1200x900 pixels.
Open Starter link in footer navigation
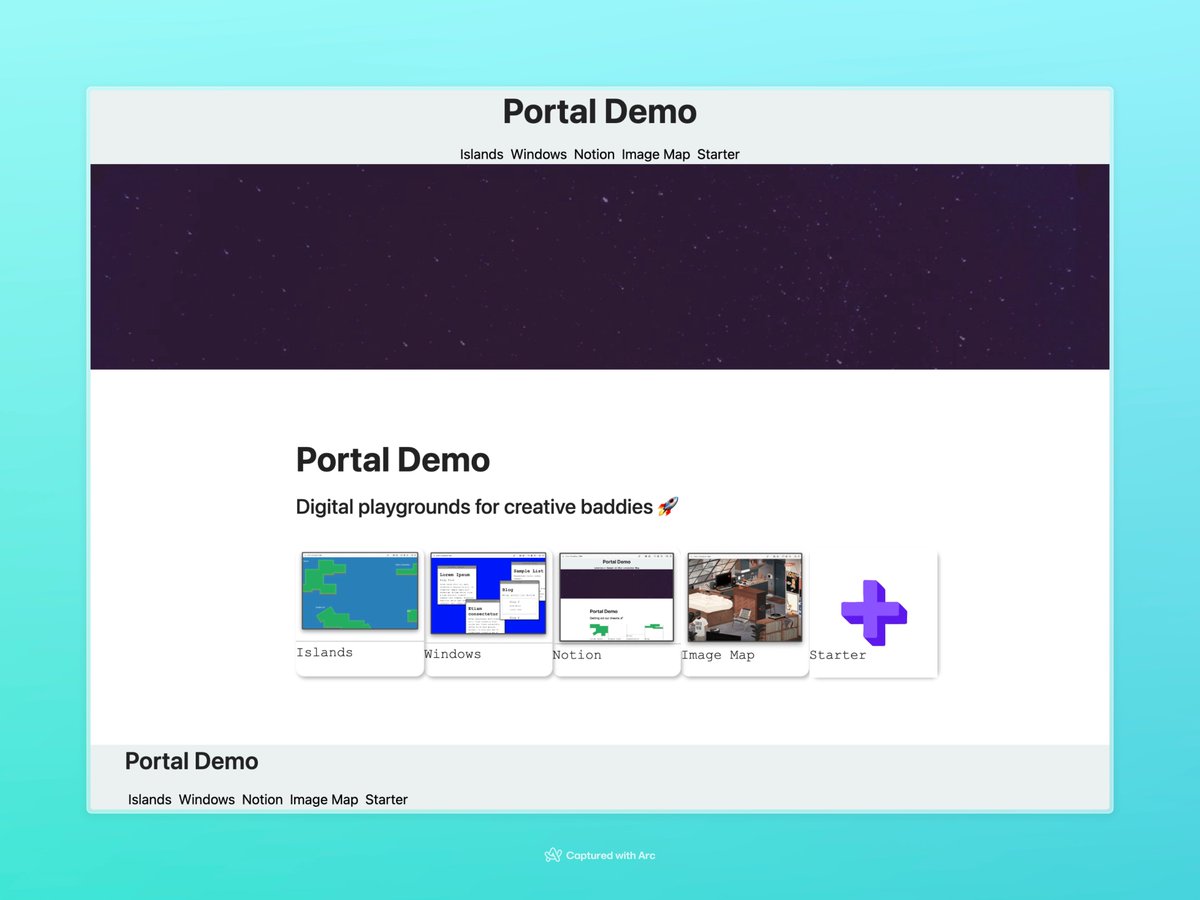386,799
